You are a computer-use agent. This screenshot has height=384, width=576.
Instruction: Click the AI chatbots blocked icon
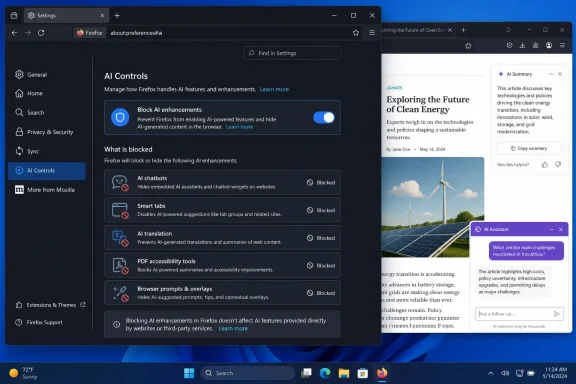pyautogui.click(x=120, y=183)
